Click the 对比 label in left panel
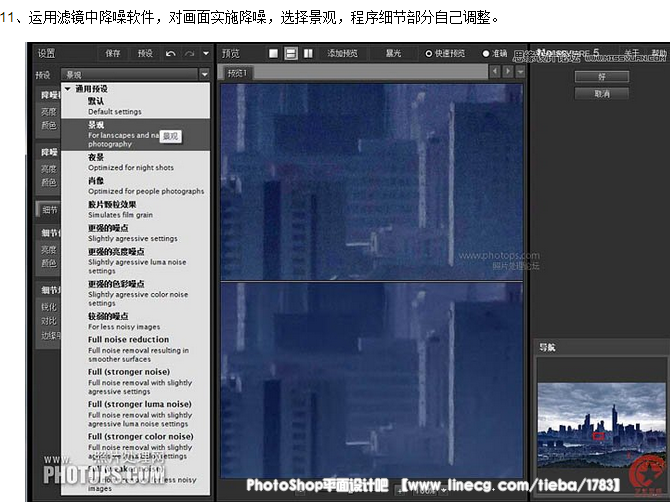 tap(49, 321)
